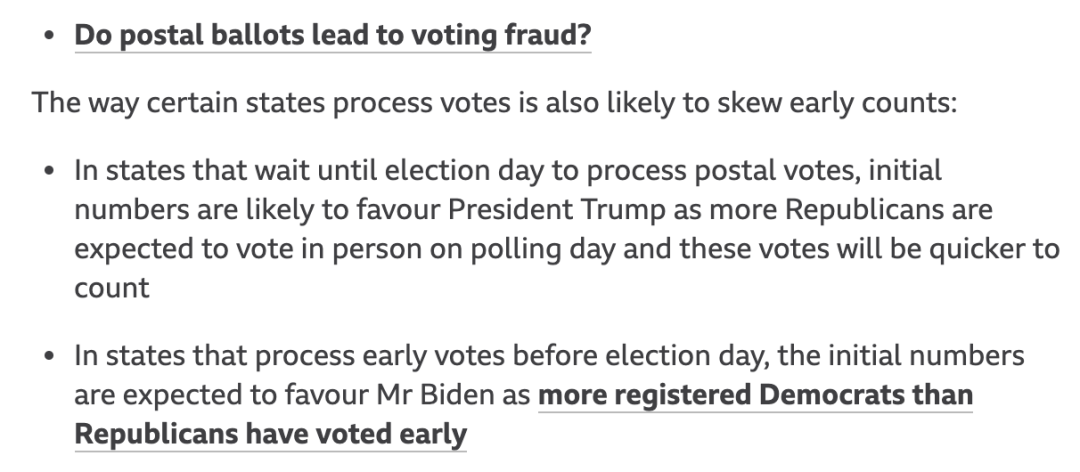Click the sentence starting "The way certain states"
This screenshot has height=472, width=1080.
(x=495, y=103)
